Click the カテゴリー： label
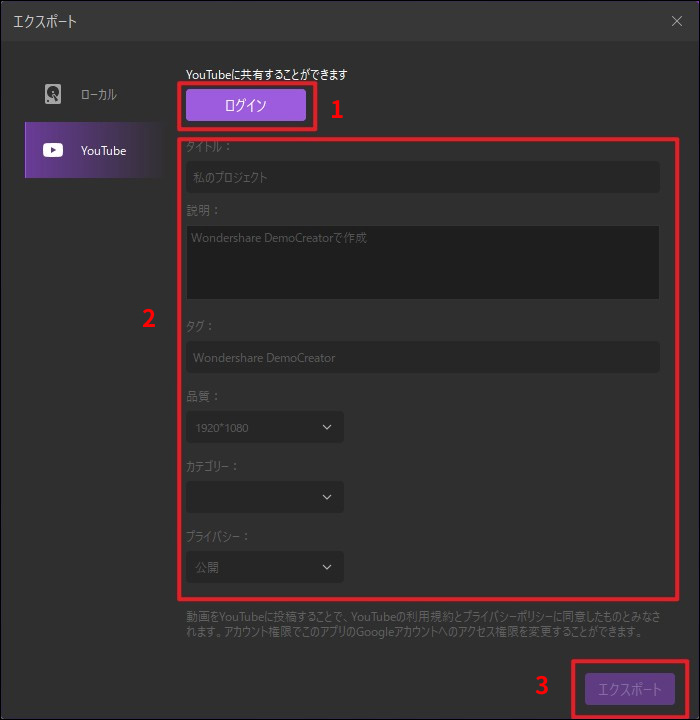This screenshot has height=720, width=700. tap(212, 466)
